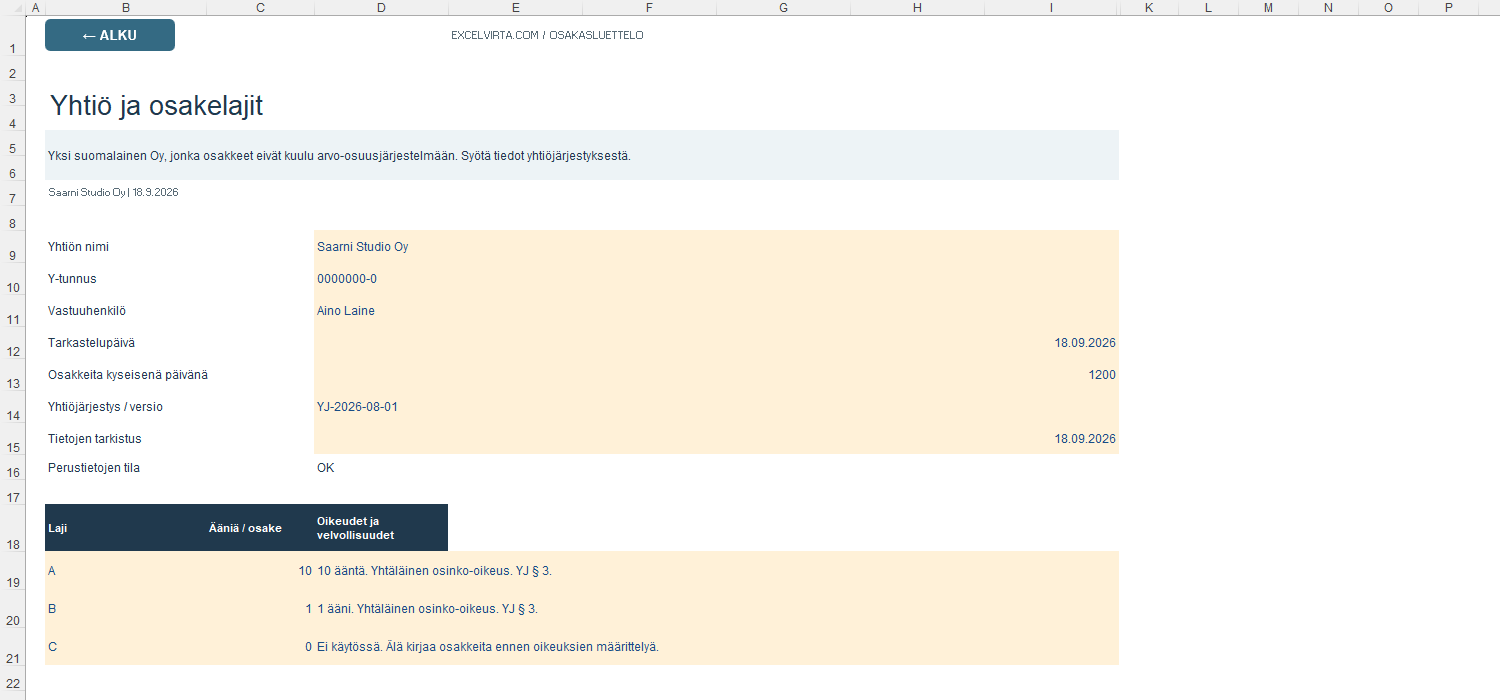Click the Vastuuhenkilö label
The height and width of the screenshot is (700, 1500).
(86, 310)
